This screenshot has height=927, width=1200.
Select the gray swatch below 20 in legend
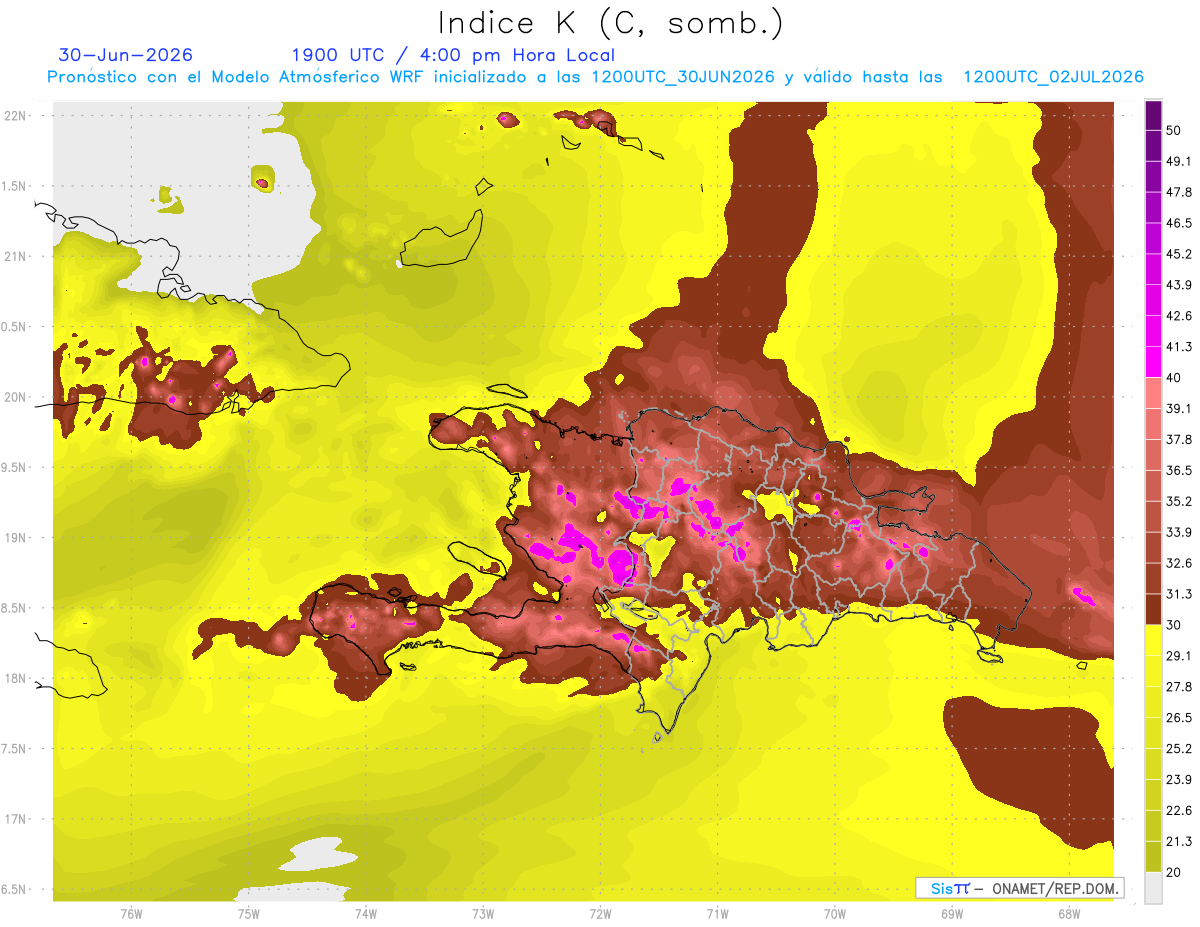pos(1153,887)
